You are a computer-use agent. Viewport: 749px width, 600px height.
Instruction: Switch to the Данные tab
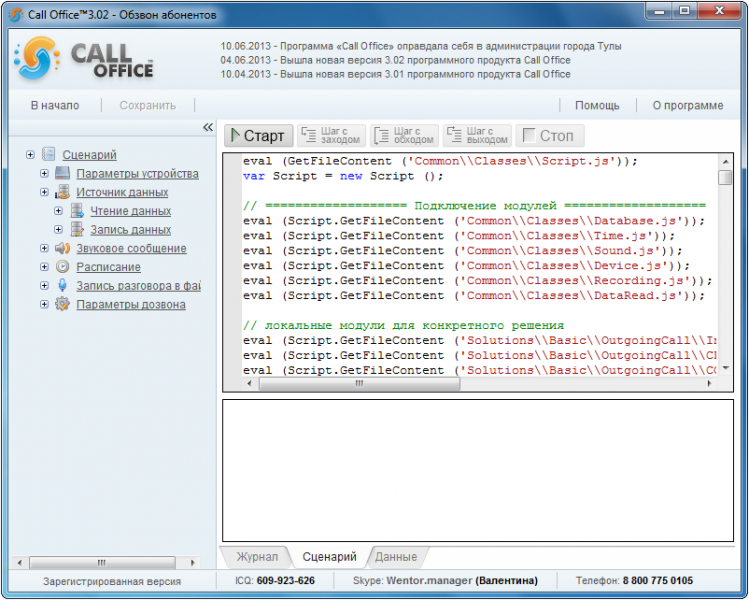tap(396, 557)
